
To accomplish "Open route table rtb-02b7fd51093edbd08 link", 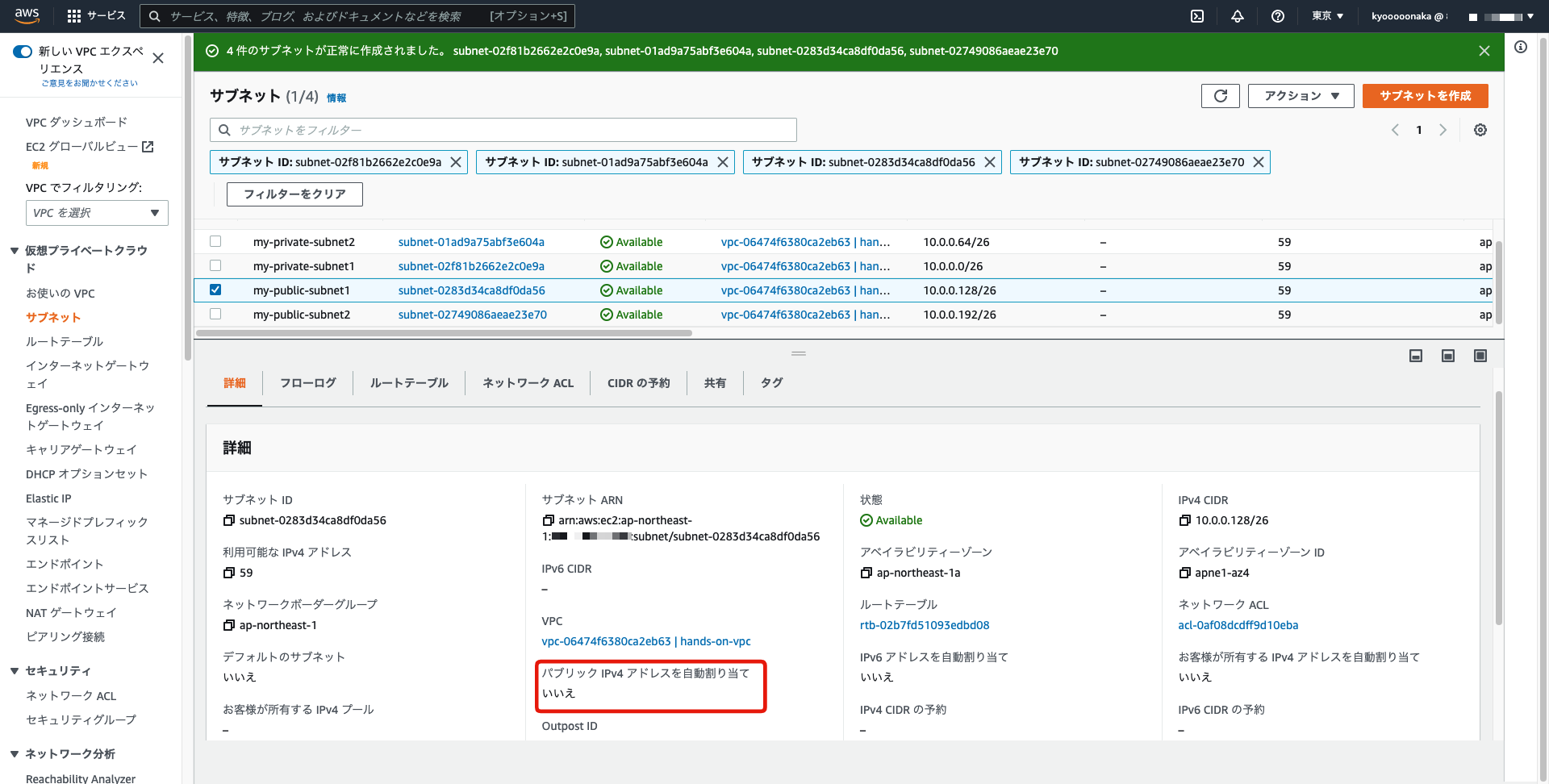I will pos(925,626).
